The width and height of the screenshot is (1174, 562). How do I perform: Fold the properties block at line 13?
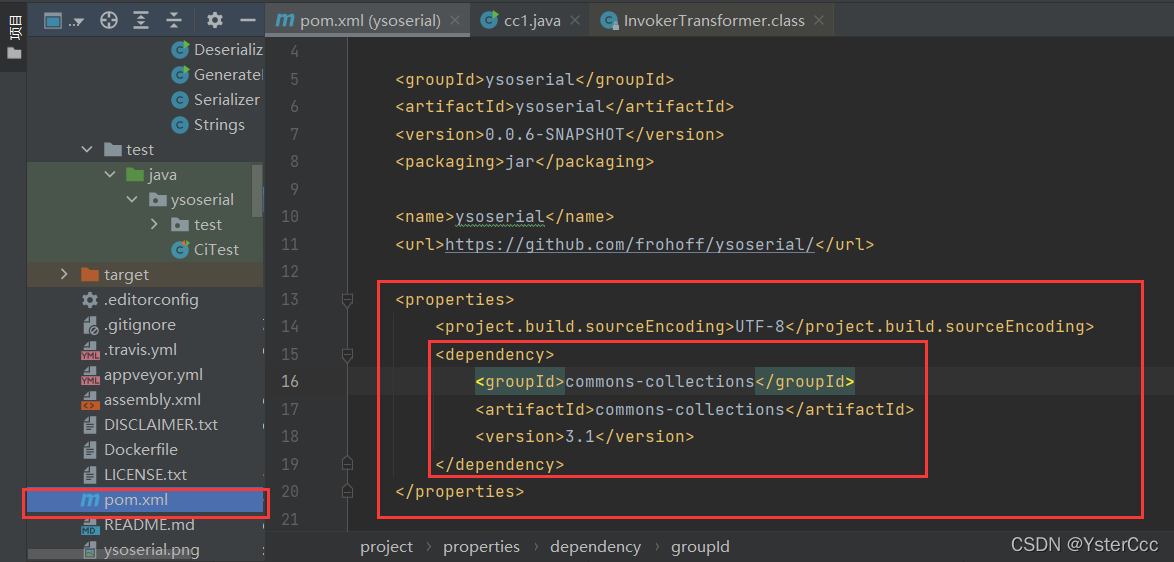coord(347,300)
